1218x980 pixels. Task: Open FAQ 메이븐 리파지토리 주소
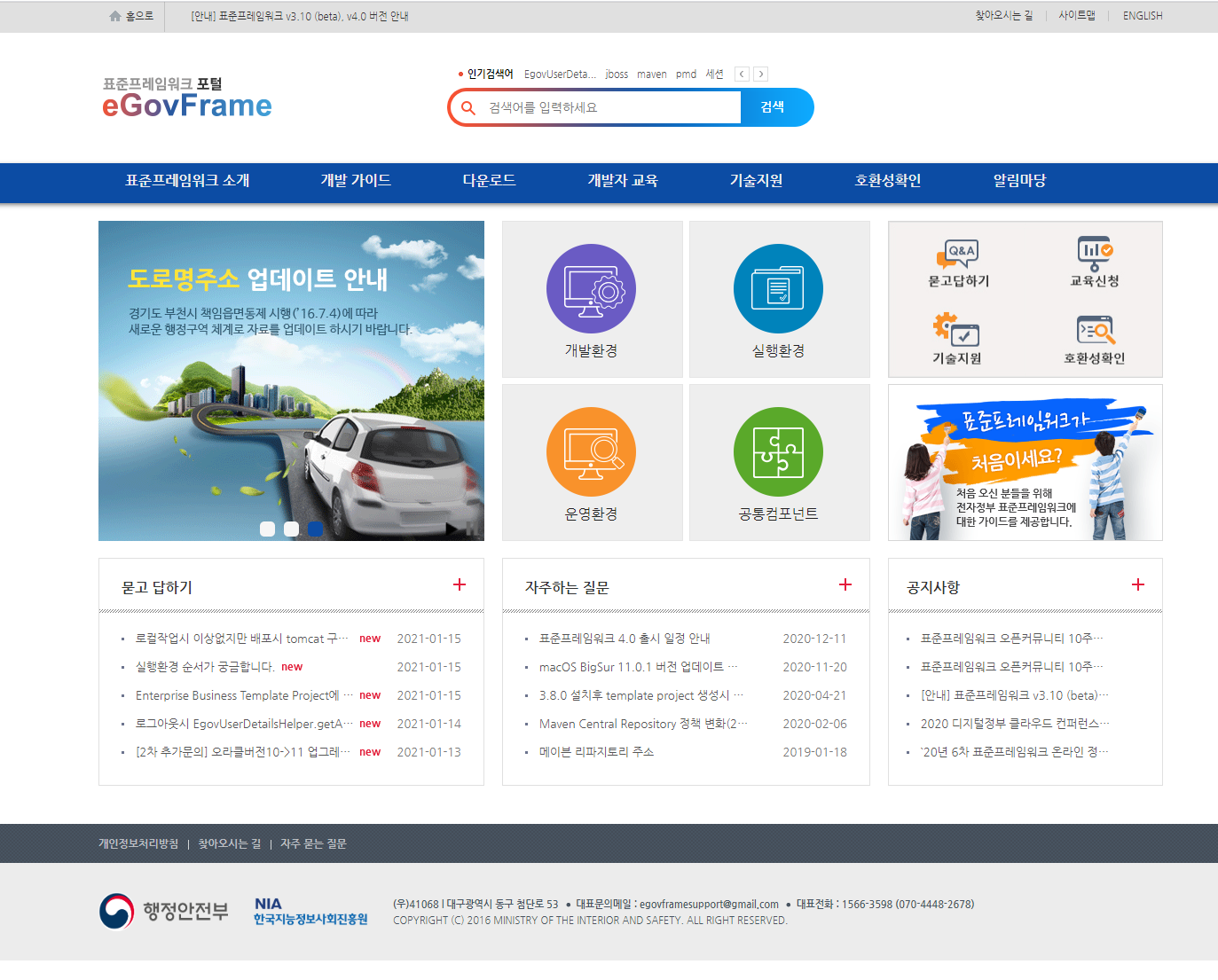pyautogui.click(x=596, y=752)
